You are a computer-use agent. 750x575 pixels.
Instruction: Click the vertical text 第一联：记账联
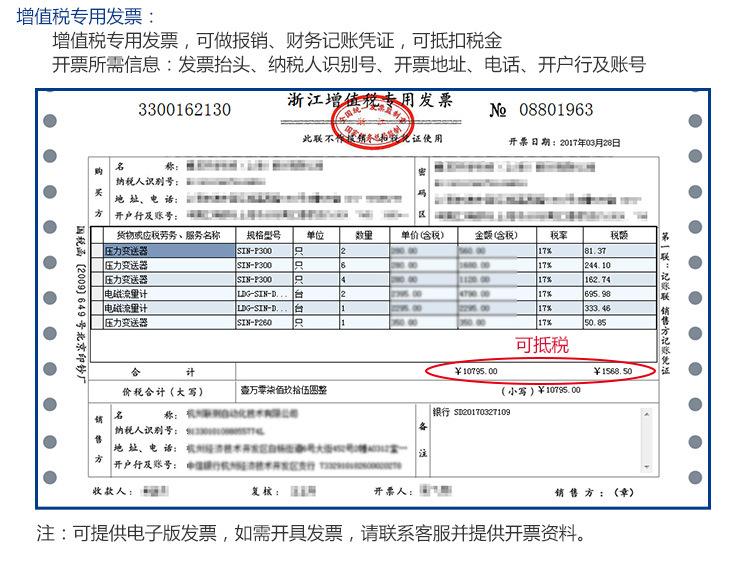click(x=665, y=266)
